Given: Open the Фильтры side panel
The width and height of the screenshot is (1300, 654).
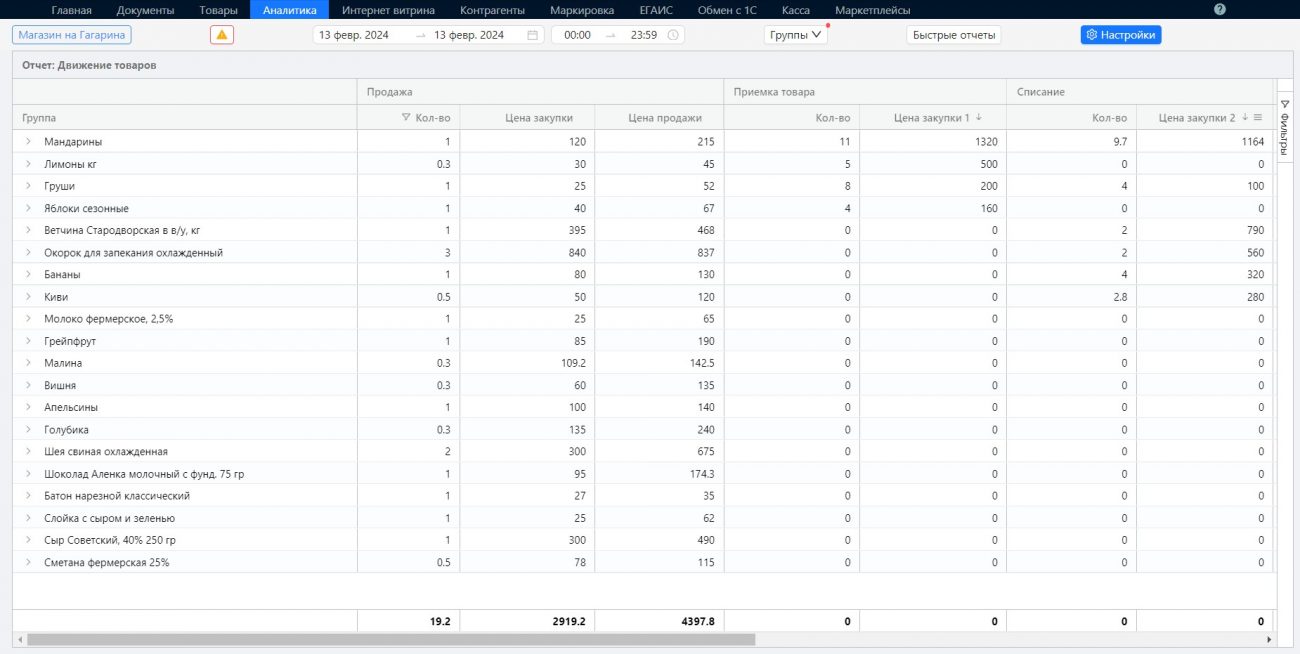Looking at the screenshot, I should (1285, 128).
